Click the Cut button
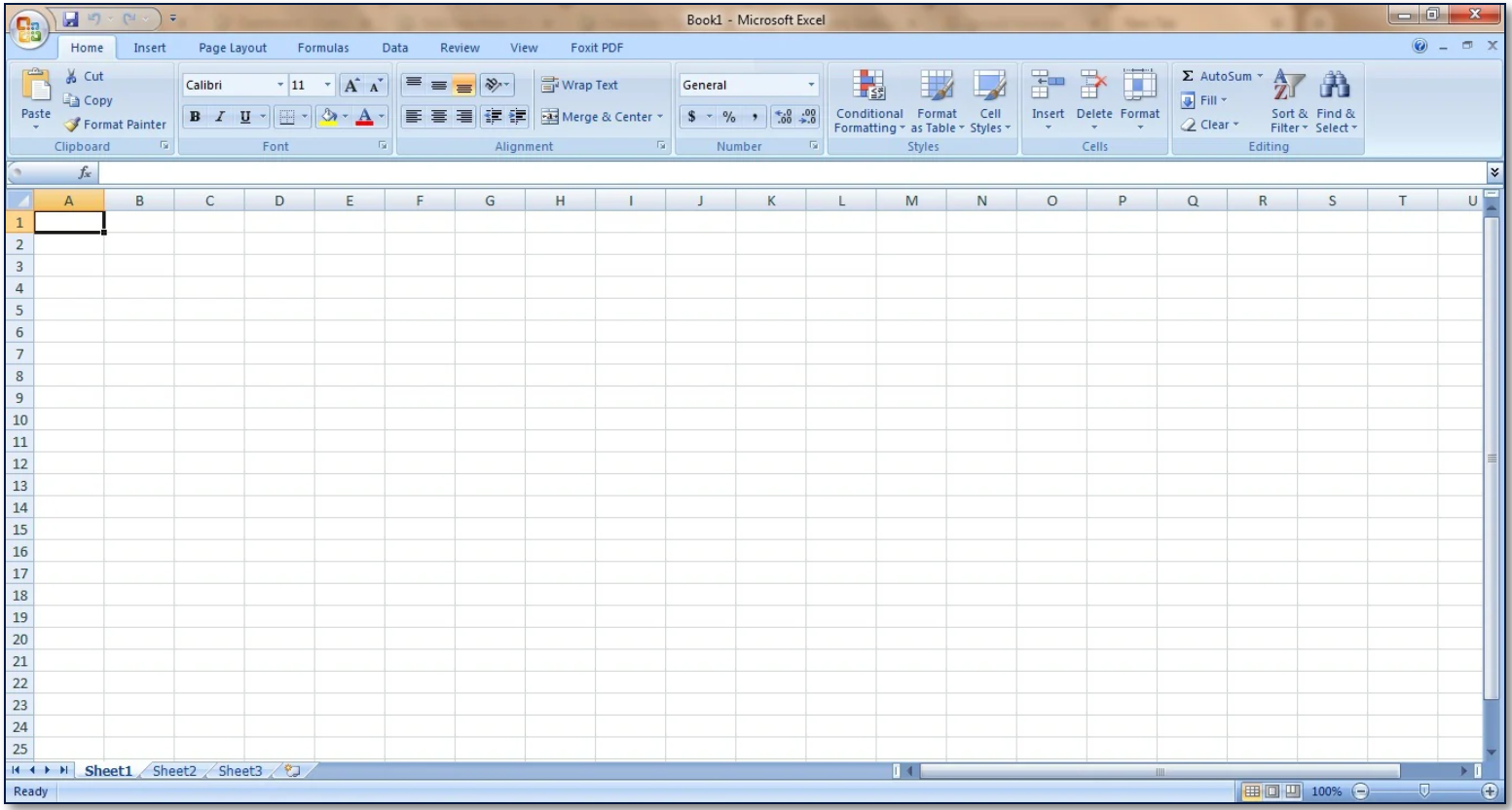 (84, 76)
